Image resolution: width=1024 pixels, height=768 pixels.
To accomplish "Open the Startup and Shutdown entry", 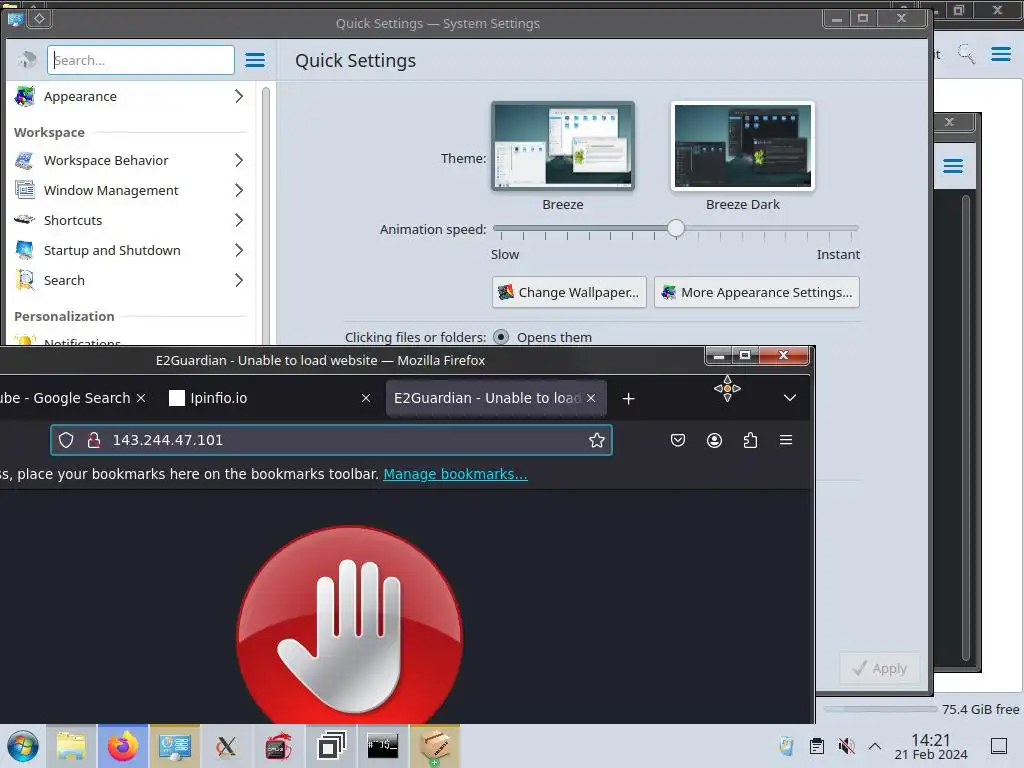I will pos(129,250).
